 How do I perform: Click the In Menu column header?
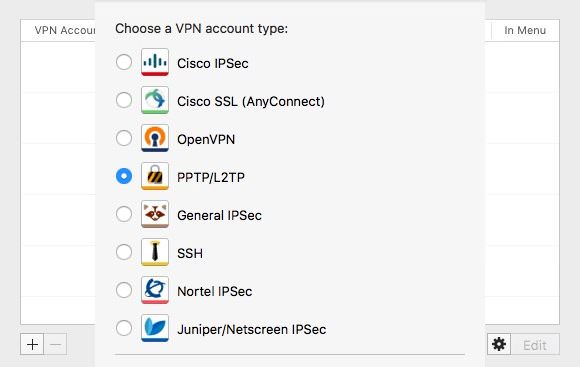525,30
